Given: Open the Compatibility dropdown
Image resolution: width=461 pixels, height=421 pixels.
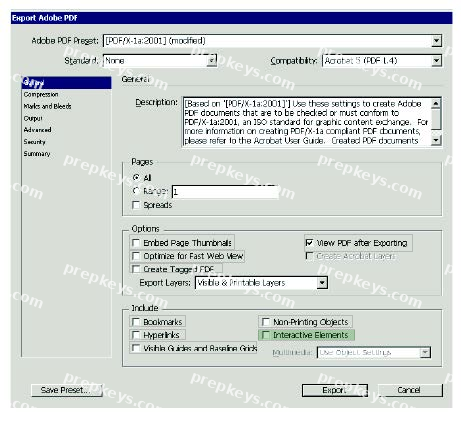Looking at the screenshot, I should point(436,61).
